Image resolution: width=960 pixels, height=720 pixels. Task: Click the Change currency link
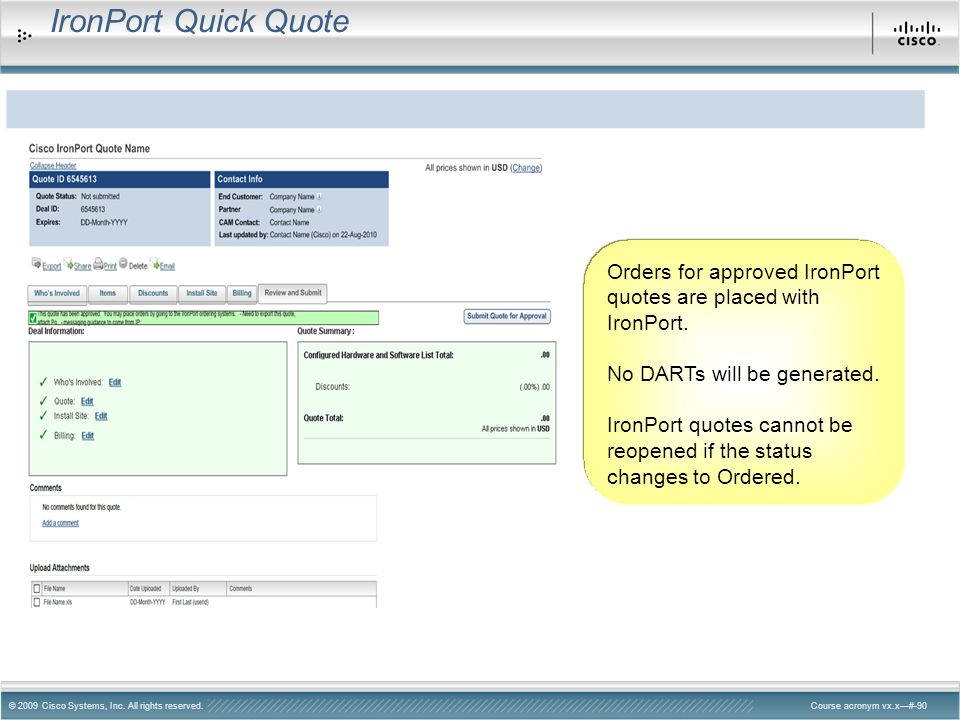tap(526, 168)
